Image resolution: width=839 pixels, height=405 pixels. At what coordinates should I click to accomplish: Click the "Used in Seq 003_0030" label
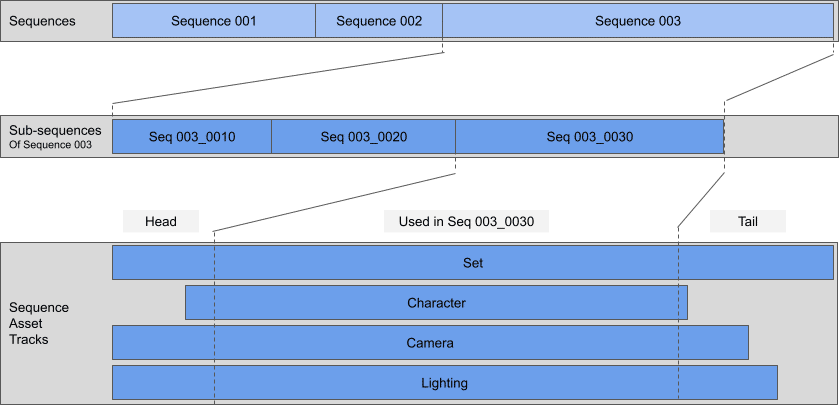[466, 221]
